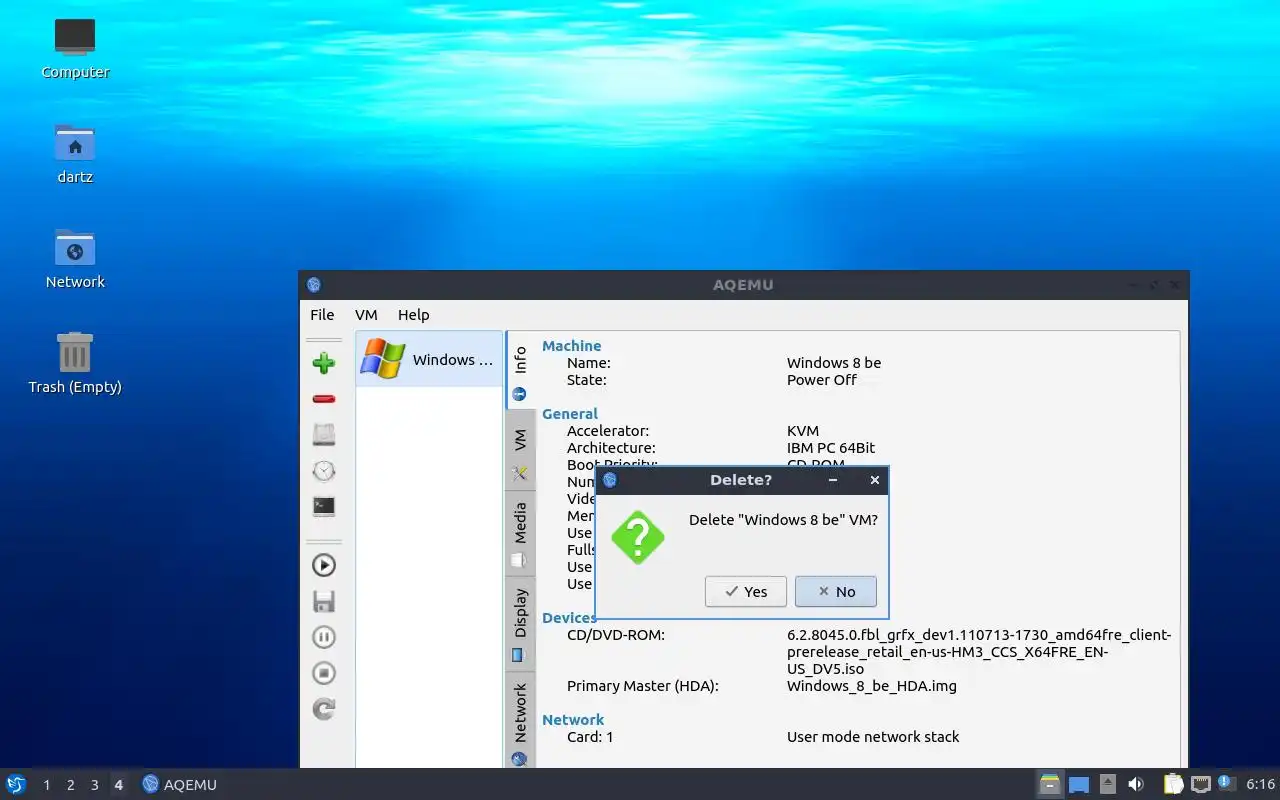The width and height of the screenshot is (1280, 800).
Task: Click the wired network tray icon
Action: pos(1201,784)
